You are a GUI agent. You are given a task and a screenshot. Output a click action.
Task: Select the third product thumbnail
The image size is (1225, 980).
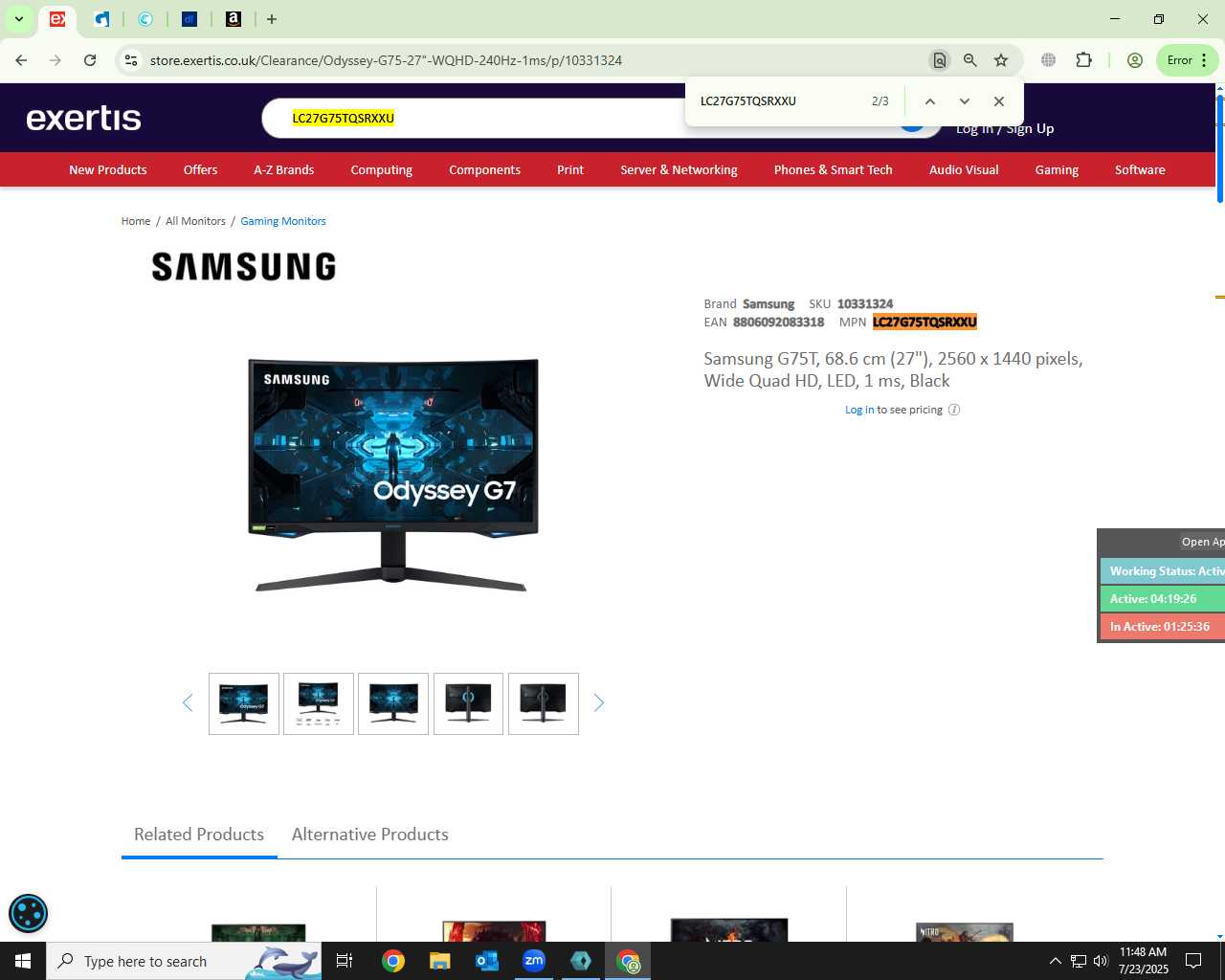coord(393,703)
